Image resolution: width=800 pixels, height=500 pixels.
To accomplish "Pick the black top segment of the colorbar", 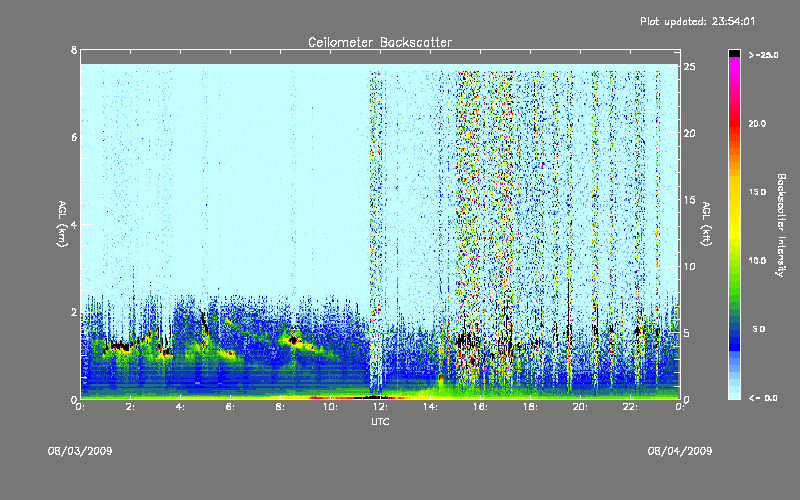I will [734, 53].
